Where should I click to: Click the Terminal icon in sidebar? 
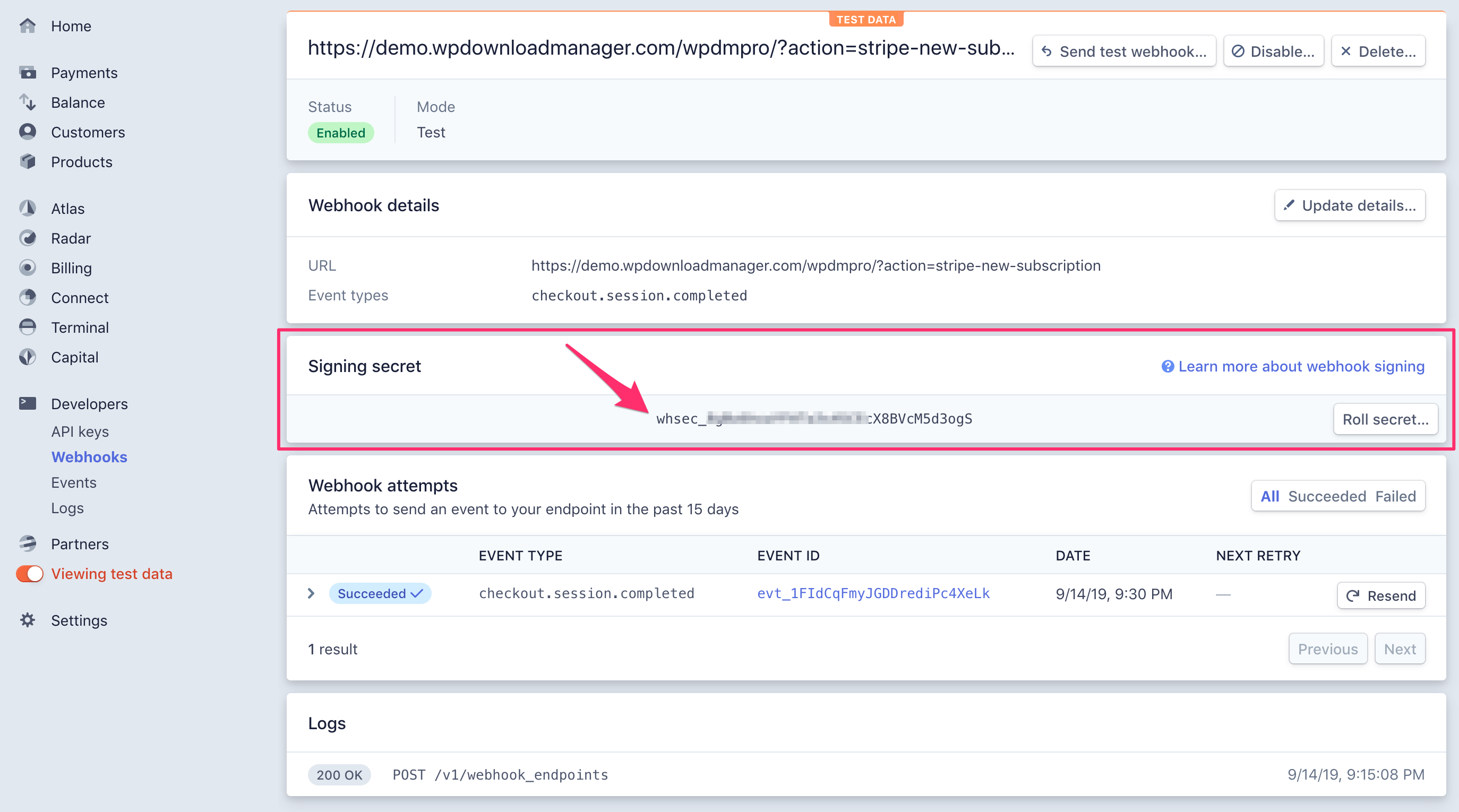(x=27, y=327)
